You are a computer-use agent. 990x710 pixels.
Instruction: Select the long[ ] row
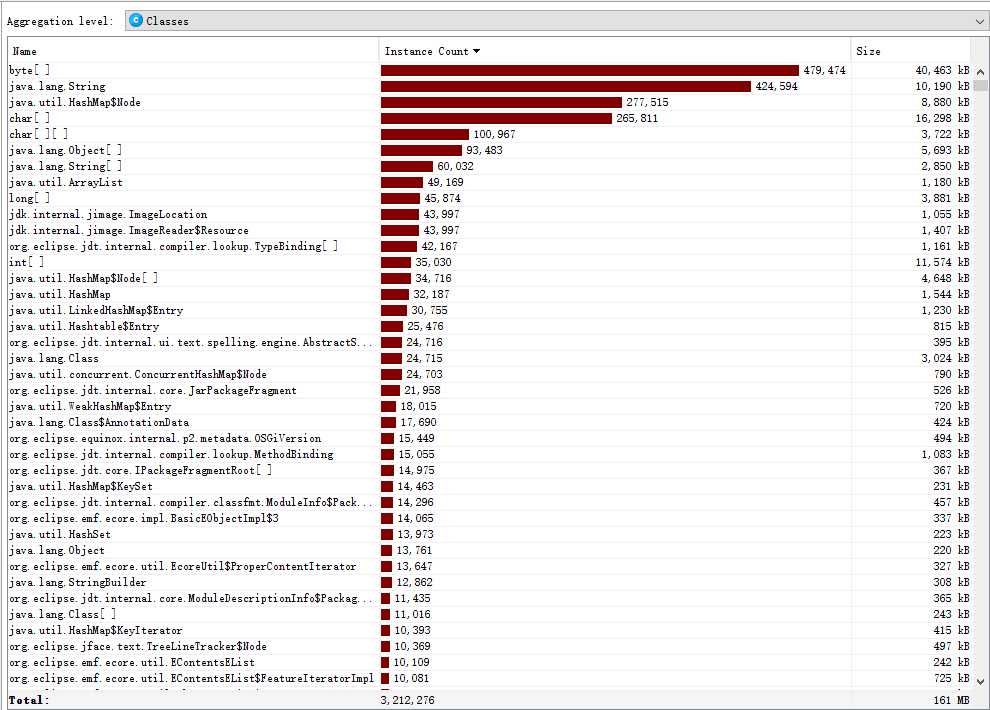[489, 198]
